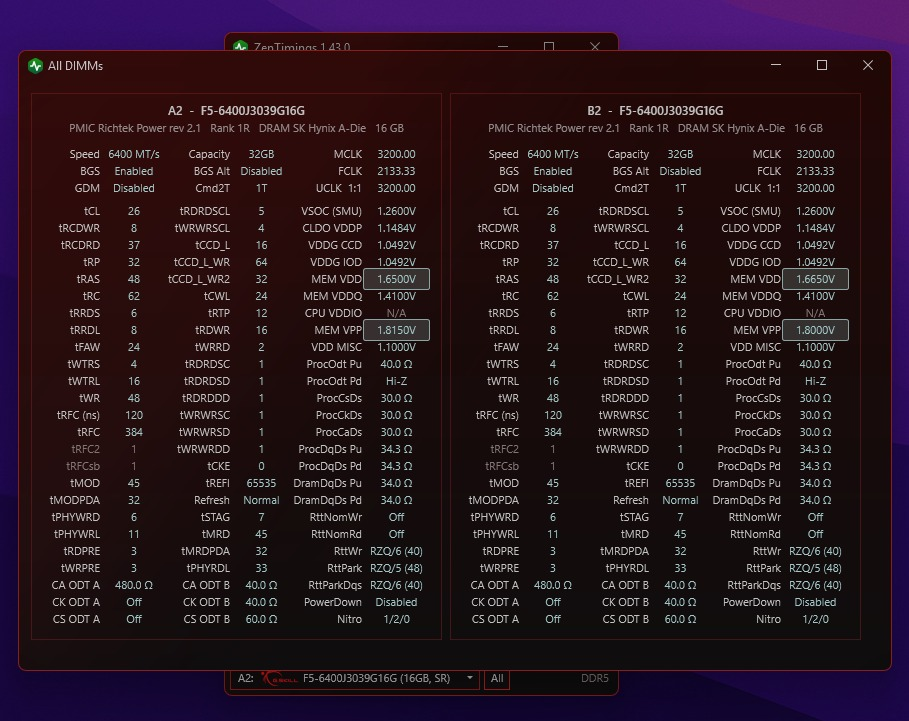Click A2 RttPark value RZQ/5 (48)

click(x=396, y=568)
